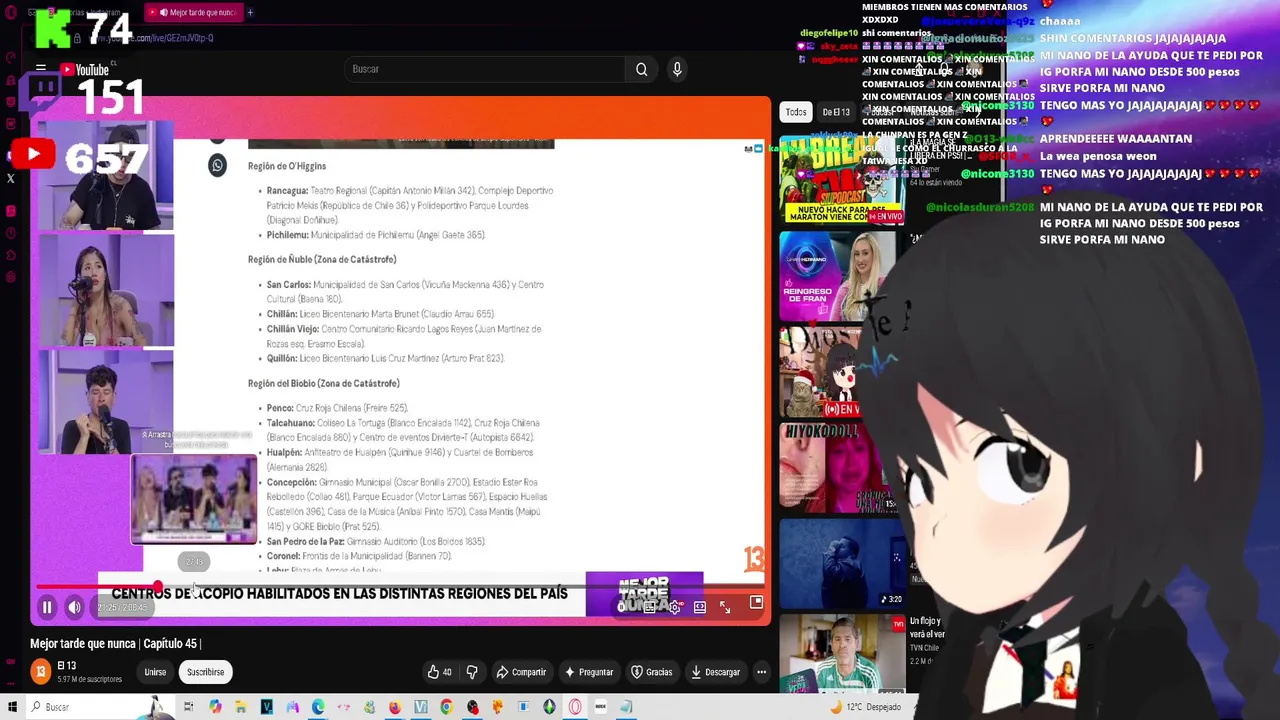Click the Compartir share button
The width and height of the screenshot is (1280, 720).
click(x=521, y=672)
